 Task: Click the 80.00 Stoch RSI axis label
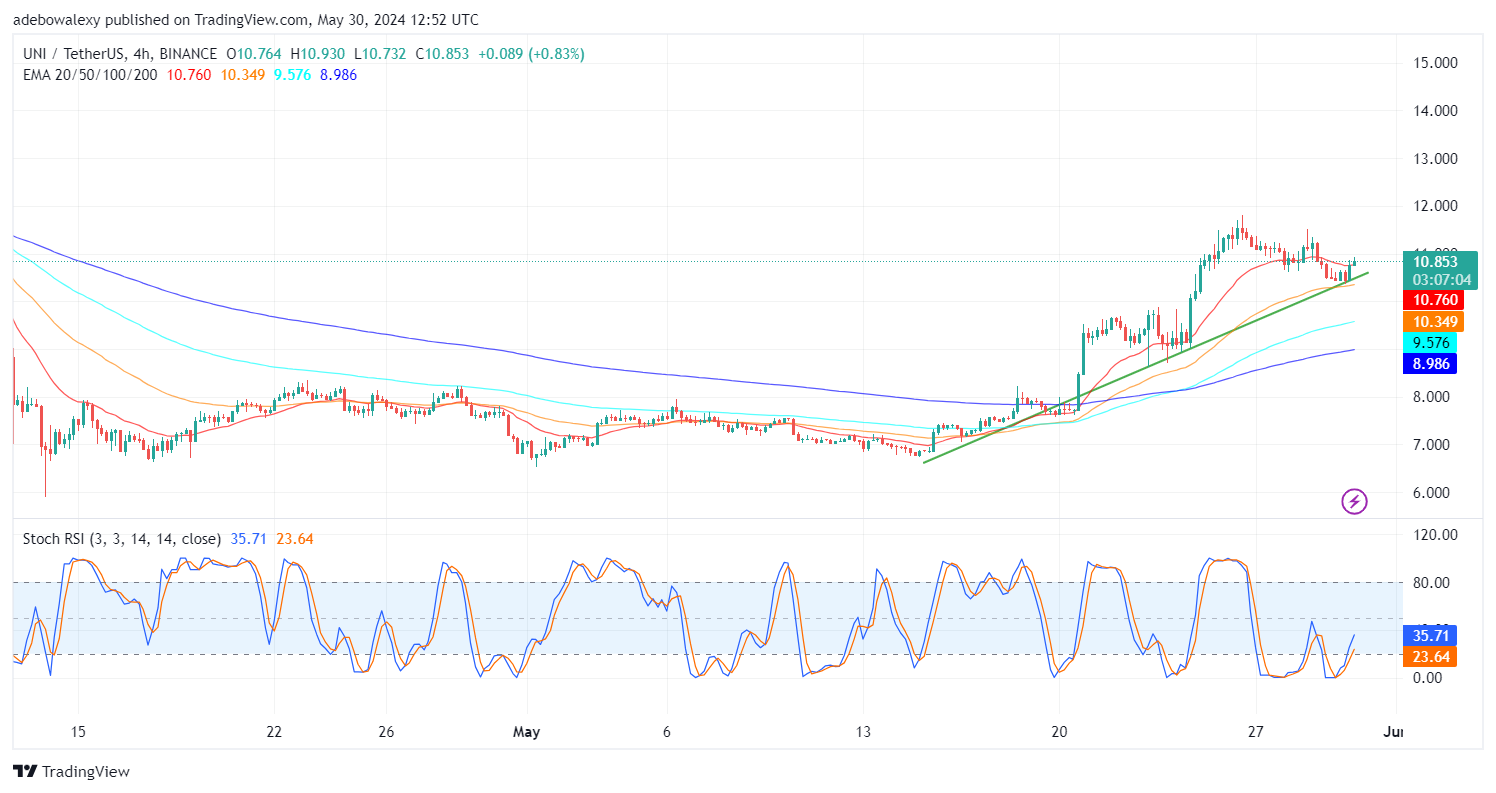point(1431,582)
